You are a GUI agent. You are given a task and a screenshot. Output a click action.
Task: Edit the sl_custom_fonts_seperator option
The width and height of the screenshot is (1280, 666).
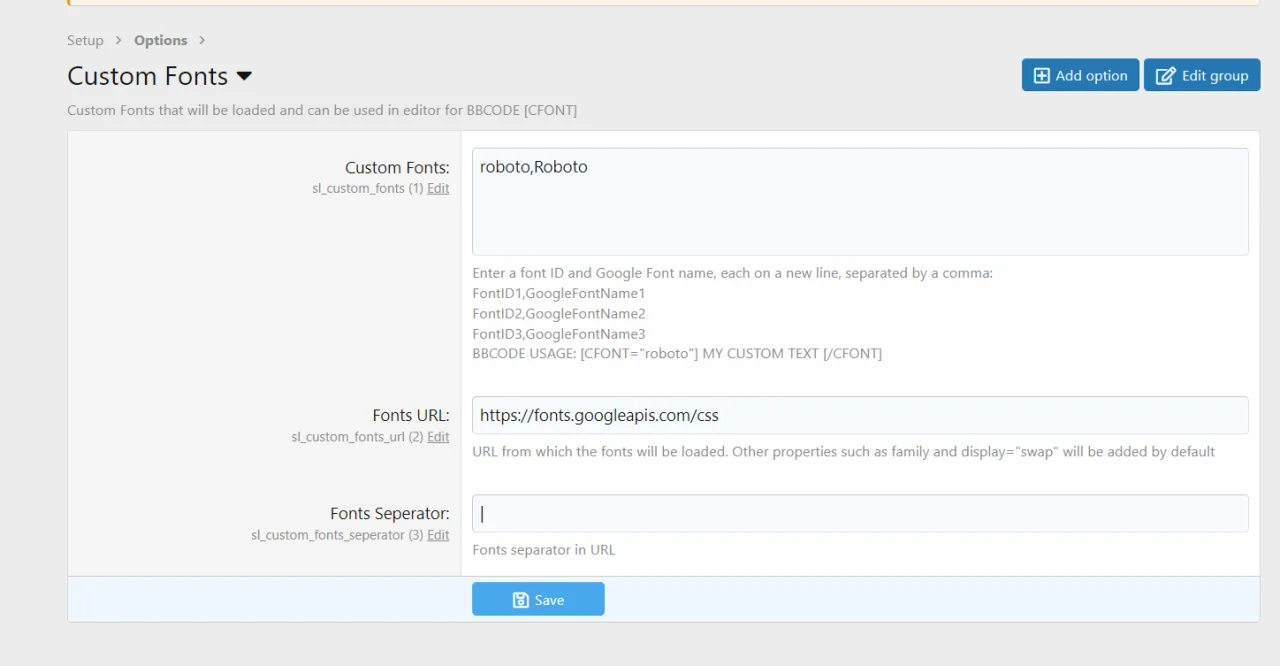[x=438, y=535]
